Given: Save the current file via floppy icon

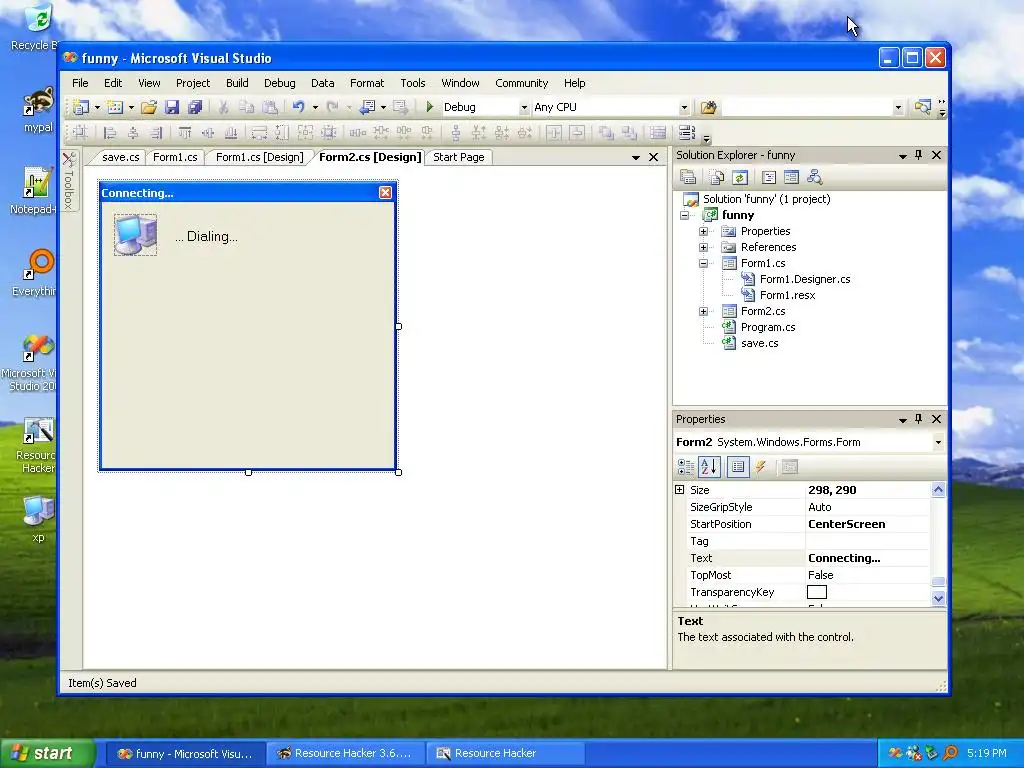Looking at the screenshot, I should pos(172,107).
